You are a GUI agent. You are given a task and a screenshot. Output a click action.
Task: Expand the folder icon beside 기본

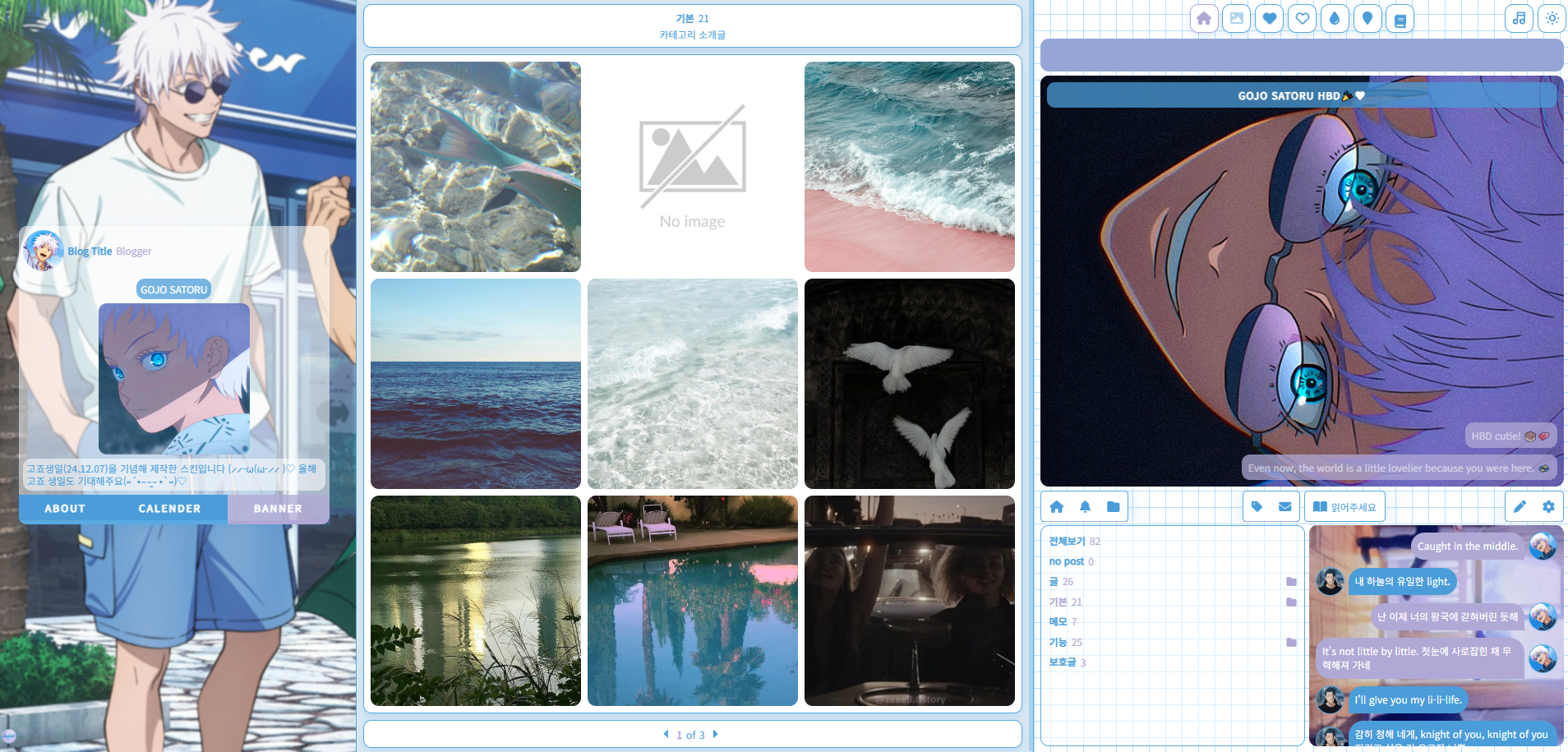click(x=1291, y=602)
